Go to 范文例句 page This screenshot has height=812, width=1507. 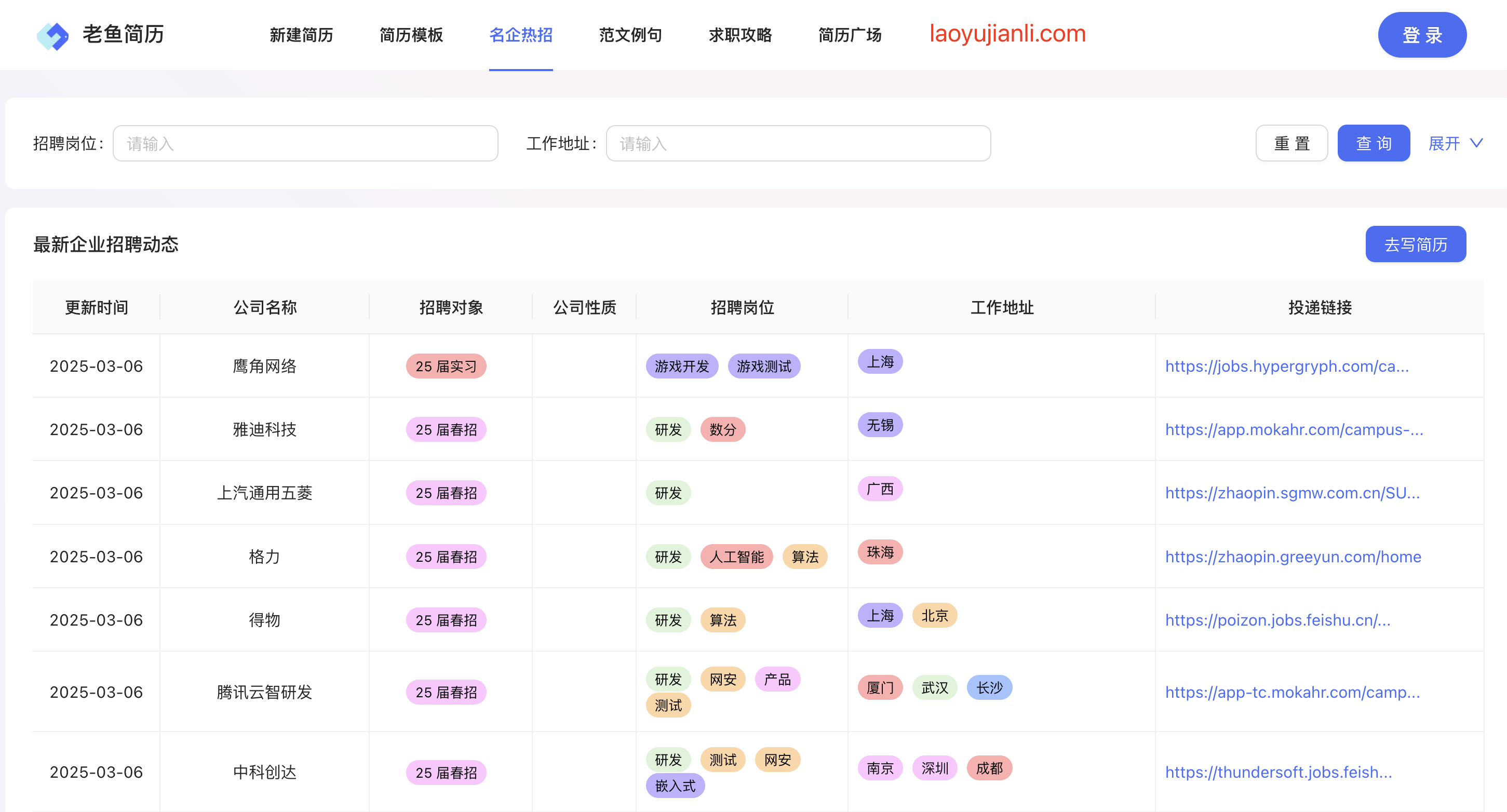(630, 35)
